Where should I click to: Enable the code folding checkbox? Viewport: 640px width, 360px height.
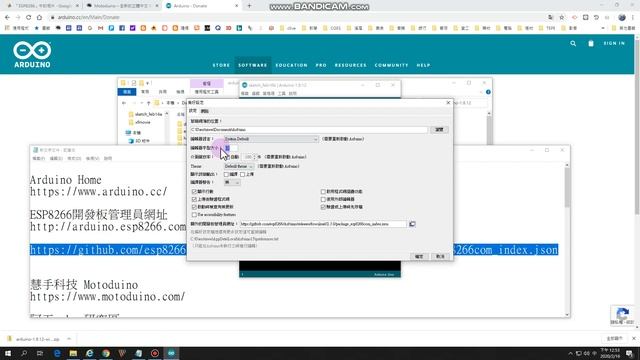pos(323,191)
